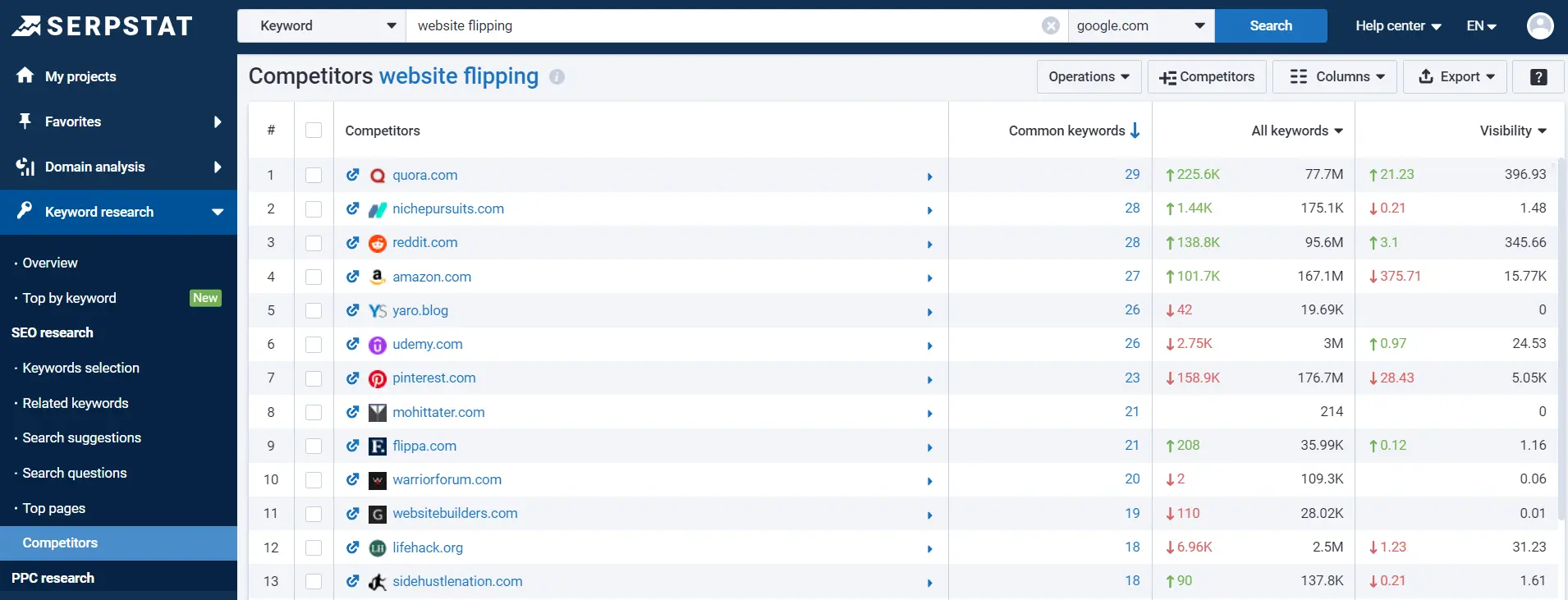
Task: Open Search suggestions menu item
Action: (81, 437)
